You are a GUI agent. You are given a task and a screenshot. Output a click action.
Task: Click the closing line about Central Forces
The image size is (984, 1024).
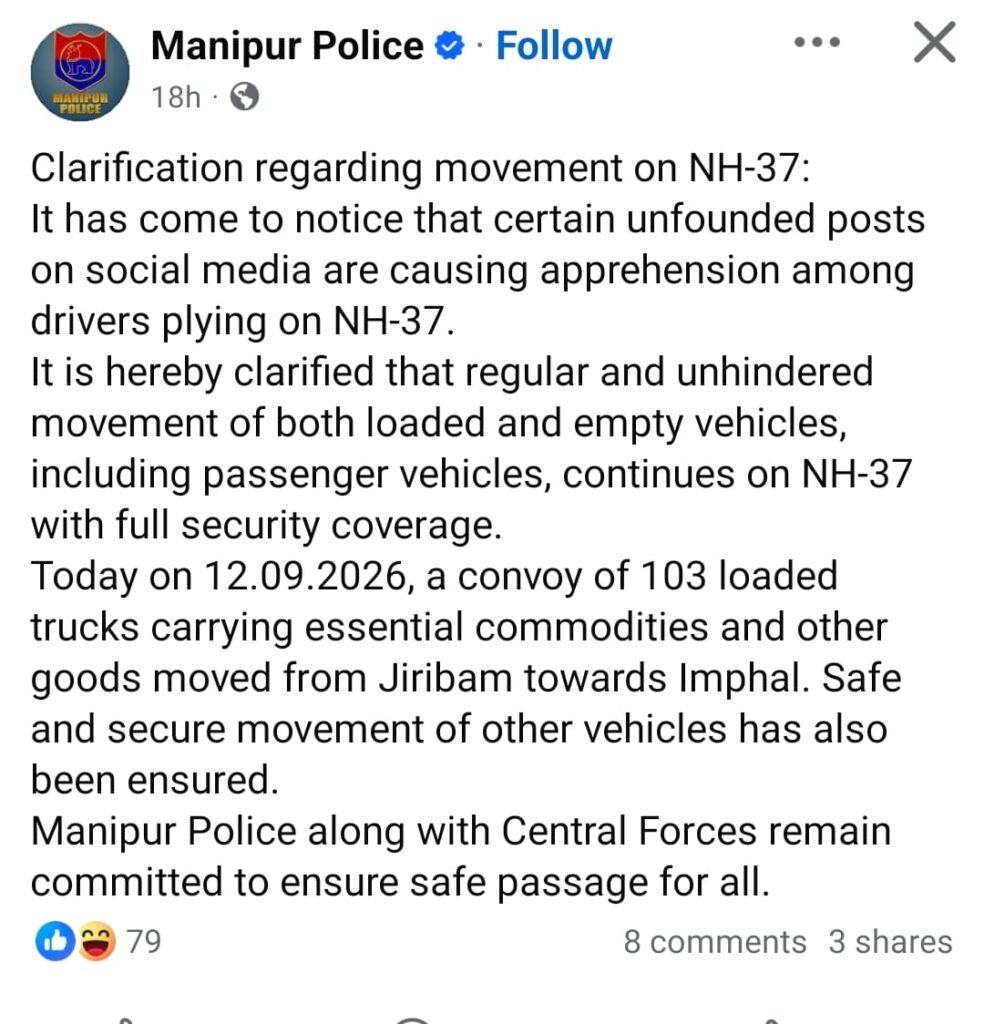[461, 856]
